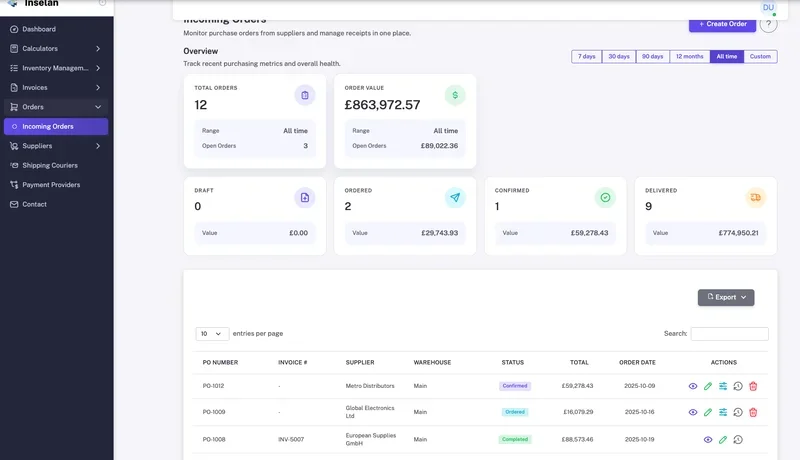
Task: Click PO number PO-1009 cell
Action: [214, 412]
